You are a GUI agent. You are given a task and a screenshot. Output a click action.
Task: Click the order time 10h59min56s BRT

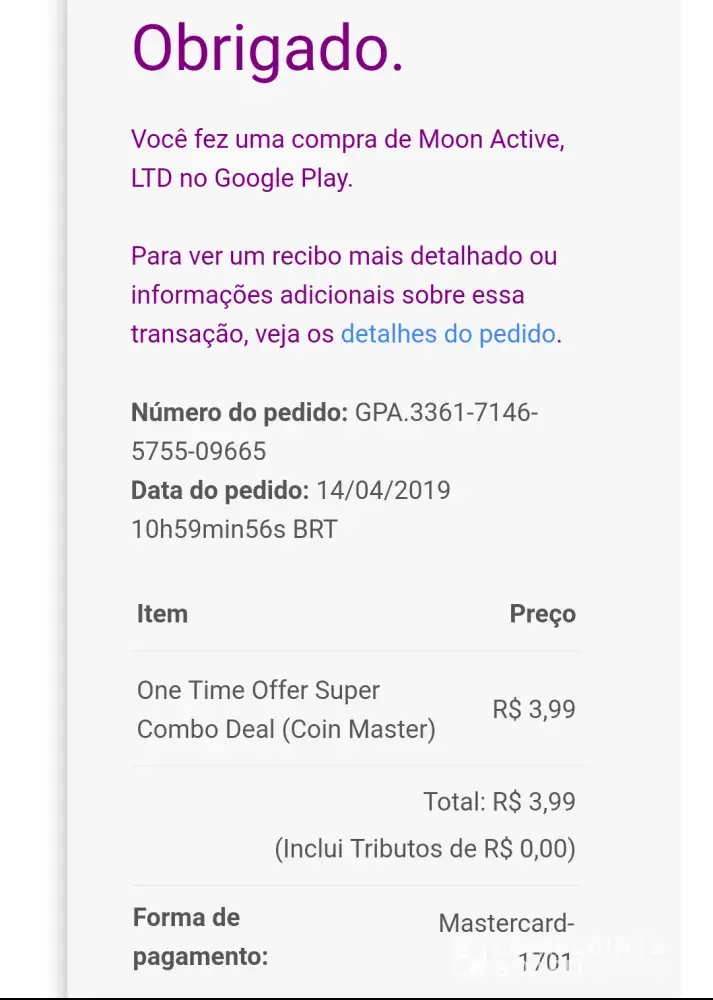click(x=234, y=529)
